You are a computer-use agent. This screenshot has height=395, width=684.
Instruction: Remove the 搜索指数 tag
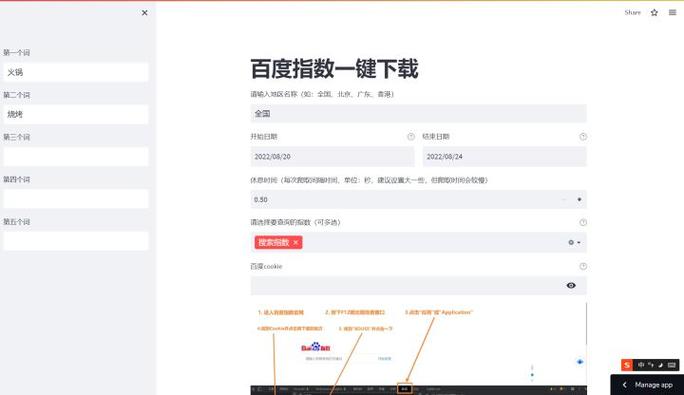(x=296, y=242)
